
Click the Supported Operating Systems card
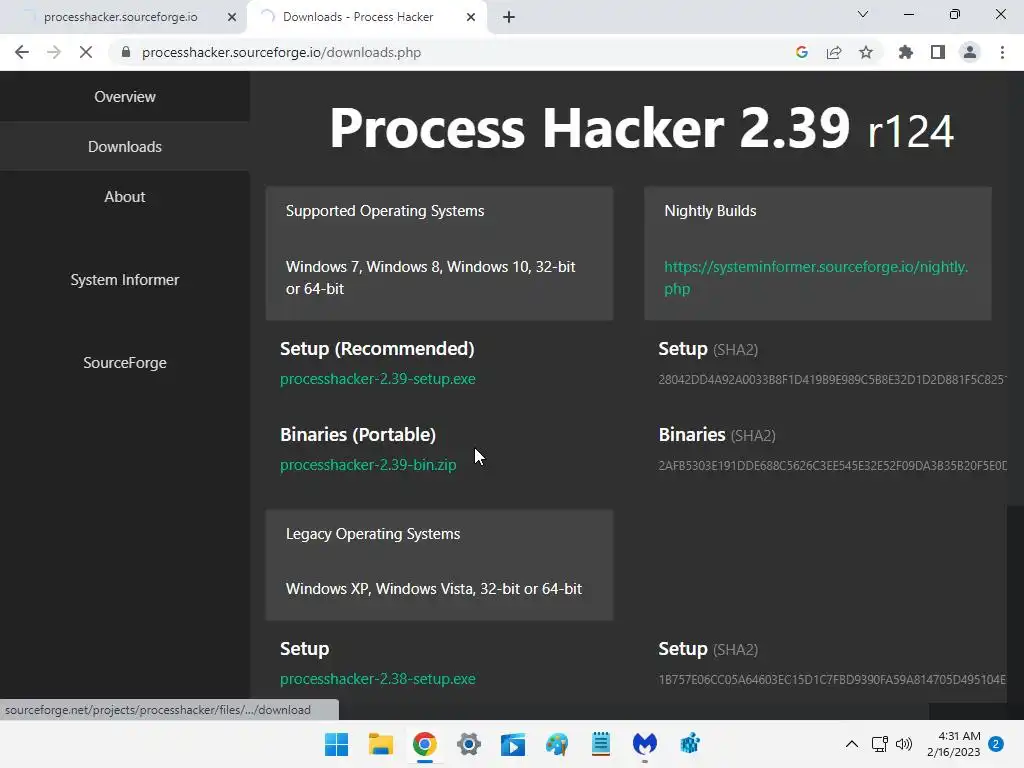[x=439, y=253]
